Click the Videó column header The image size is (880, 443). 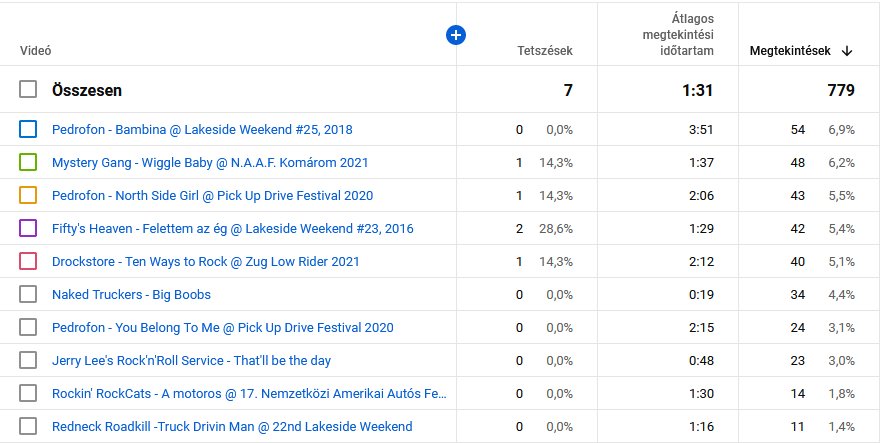(x=35, y=51)
